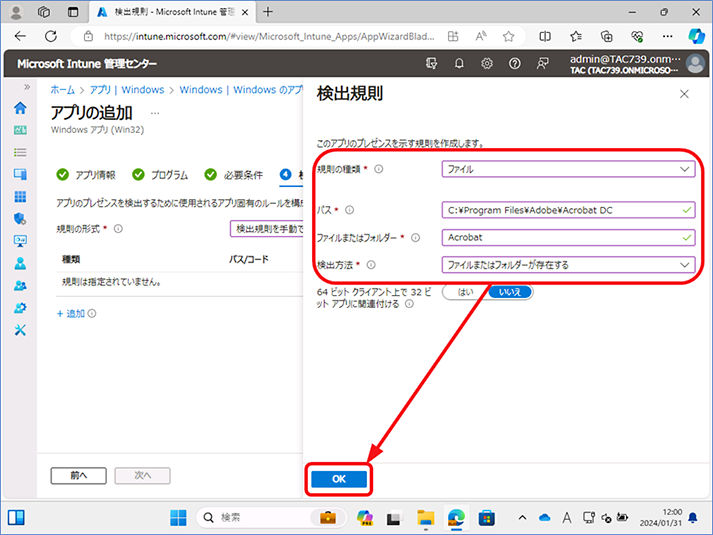Open the 必要条件 wizard step

[234, 175]
